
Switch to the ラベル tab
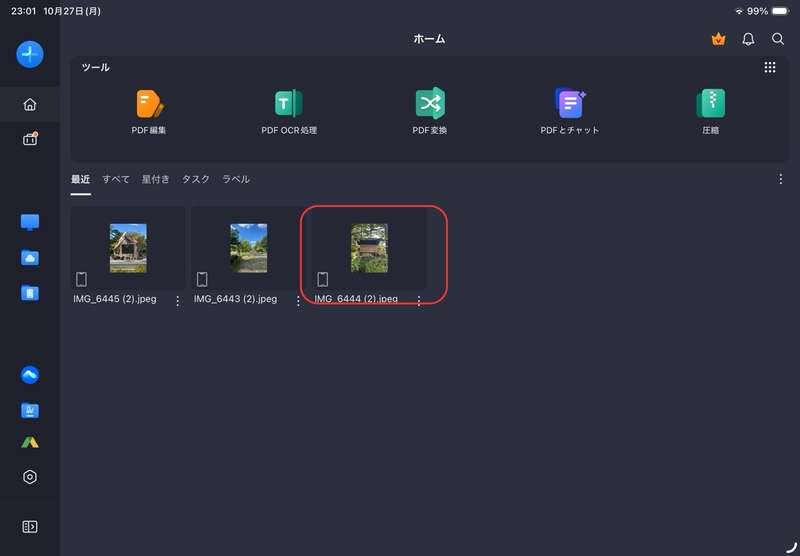pos(236,179)
